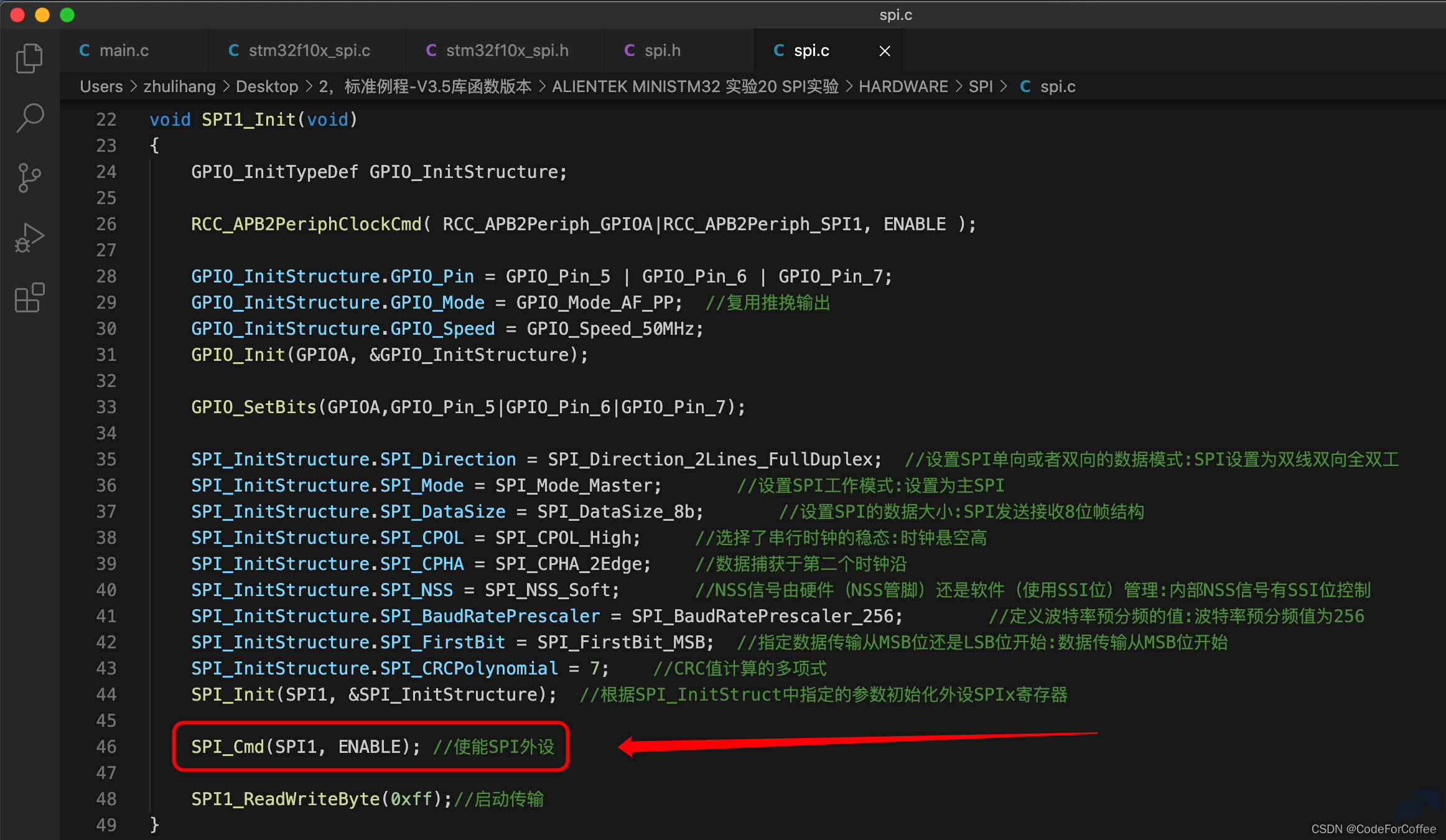Click SPI_FirstBit_MSB on line 42
This screenshot has height=840, width=1446.
pos(620,642)
